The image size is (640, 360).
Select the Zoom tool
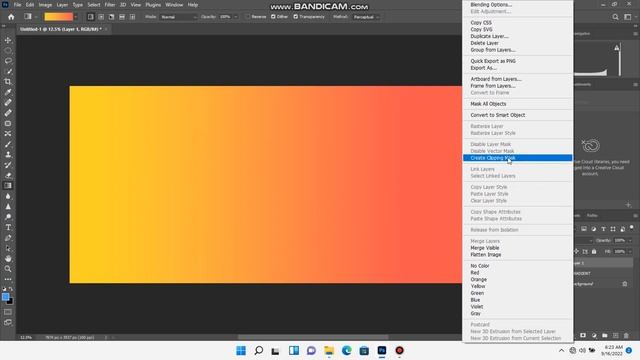8,269
